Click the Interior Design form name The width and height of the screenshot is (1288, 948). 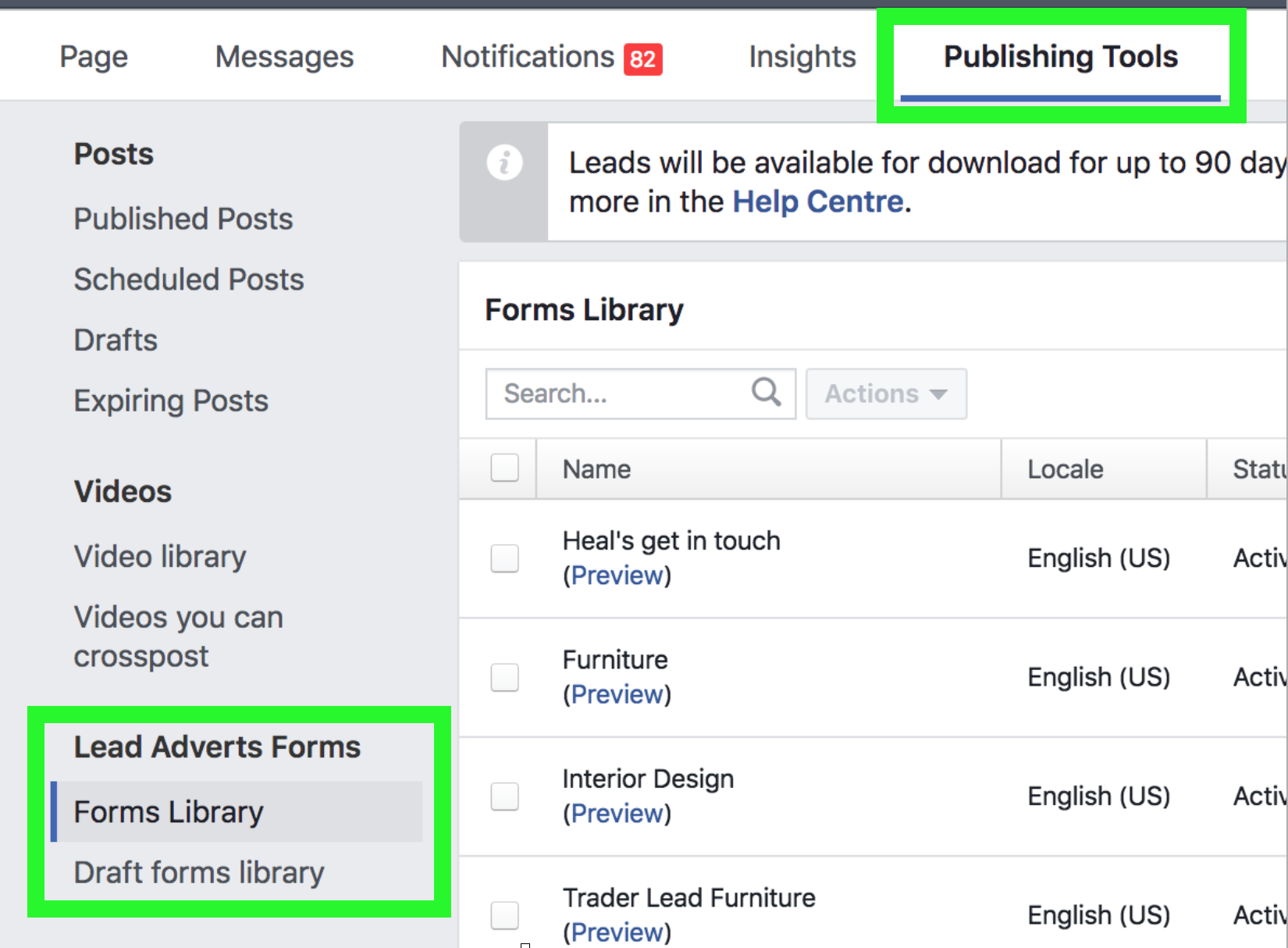click(648, 779)
